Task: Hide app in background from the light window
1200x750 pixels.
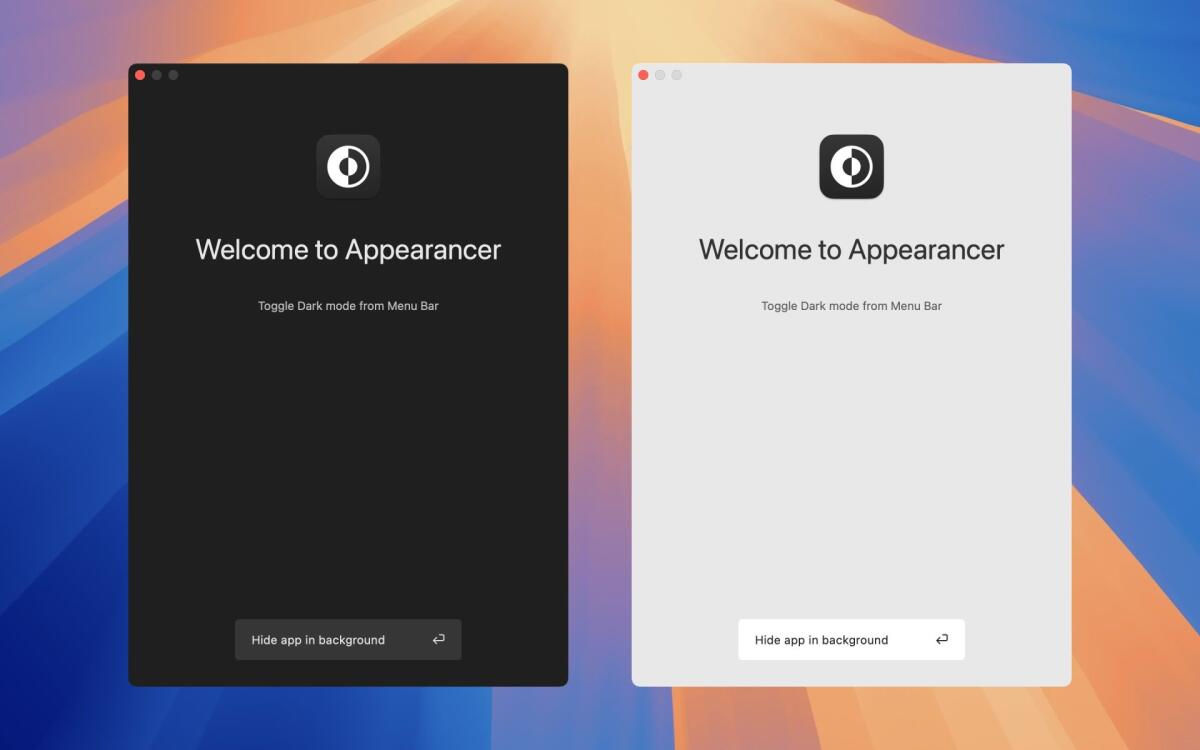Action: pyautogui.click(x=823, y=640)
